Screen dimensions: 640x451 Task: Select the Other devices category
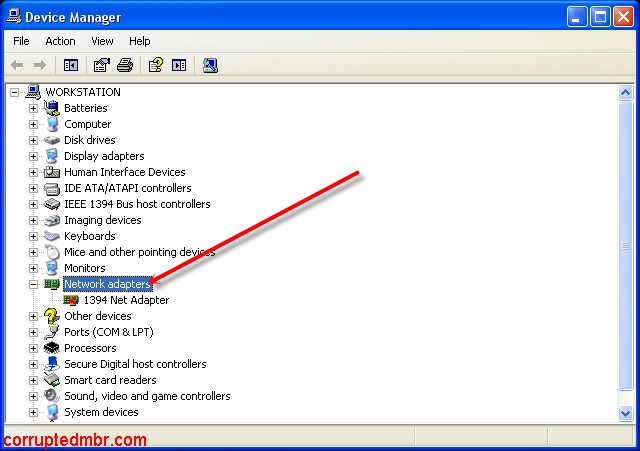(97, 316)
